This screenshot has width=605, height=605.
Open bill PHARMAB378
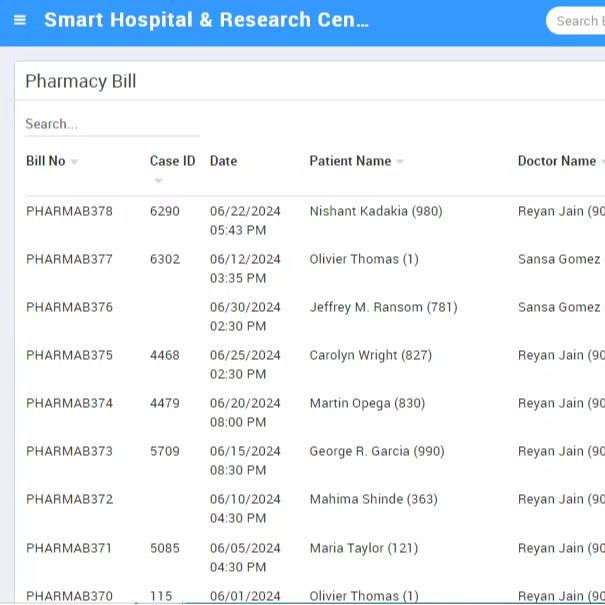[x=69, y=211]
